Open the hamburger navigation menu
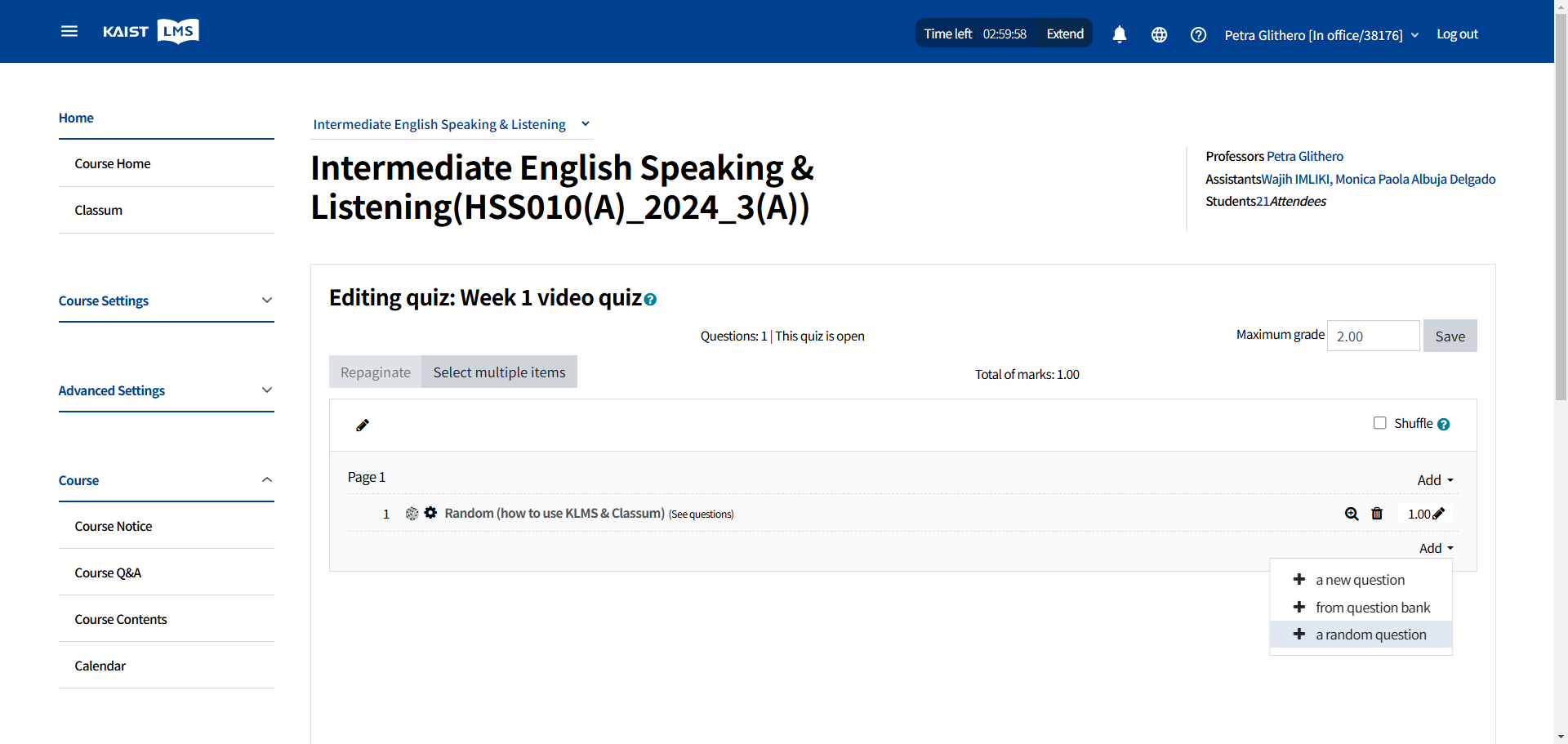Viewport: 1568px width, 744px height. tap(69, 31)
